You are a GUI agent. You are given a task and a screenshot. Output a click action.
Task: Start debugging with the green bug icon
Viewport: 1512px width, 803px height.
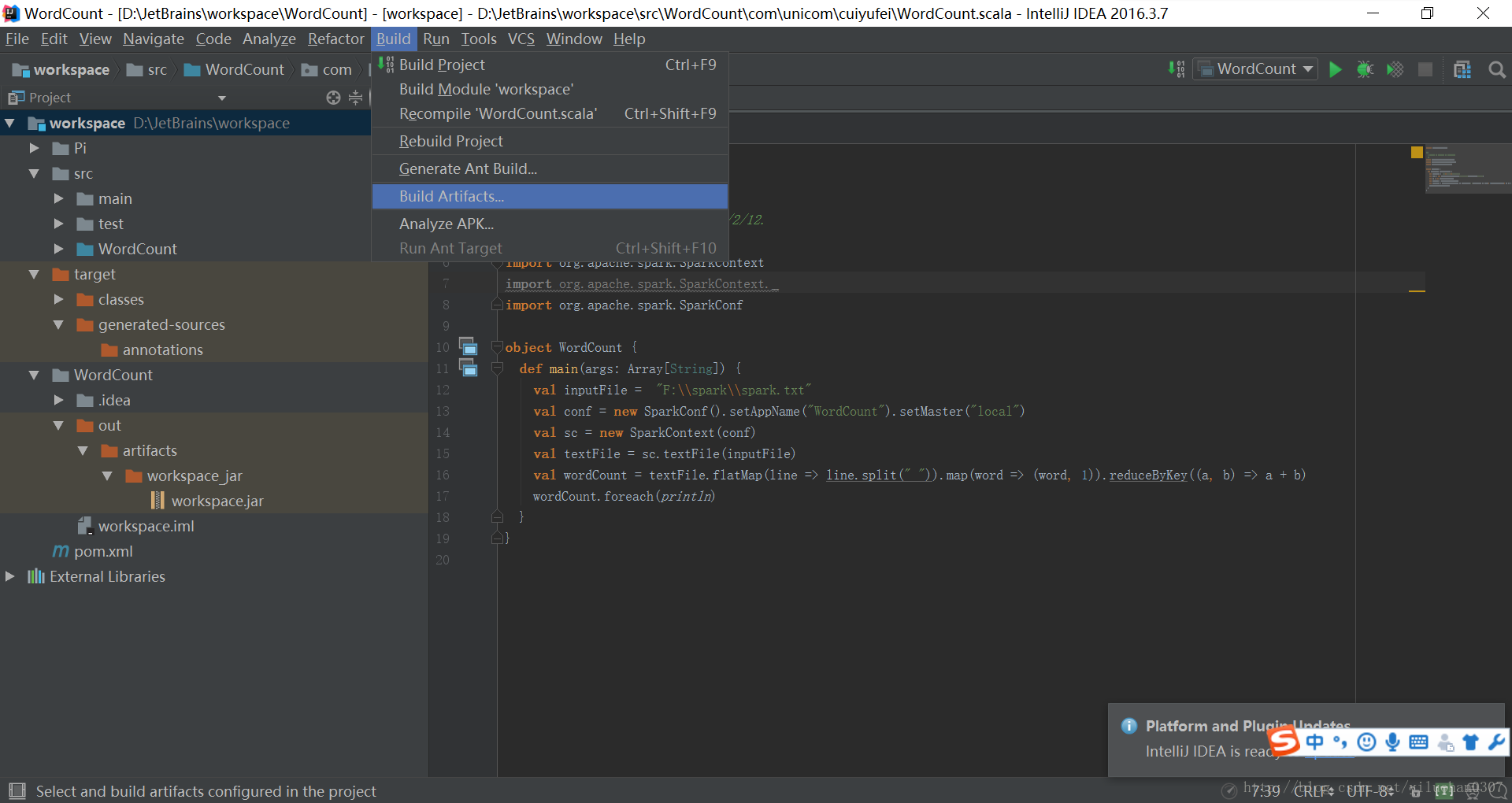point(1365,69)
